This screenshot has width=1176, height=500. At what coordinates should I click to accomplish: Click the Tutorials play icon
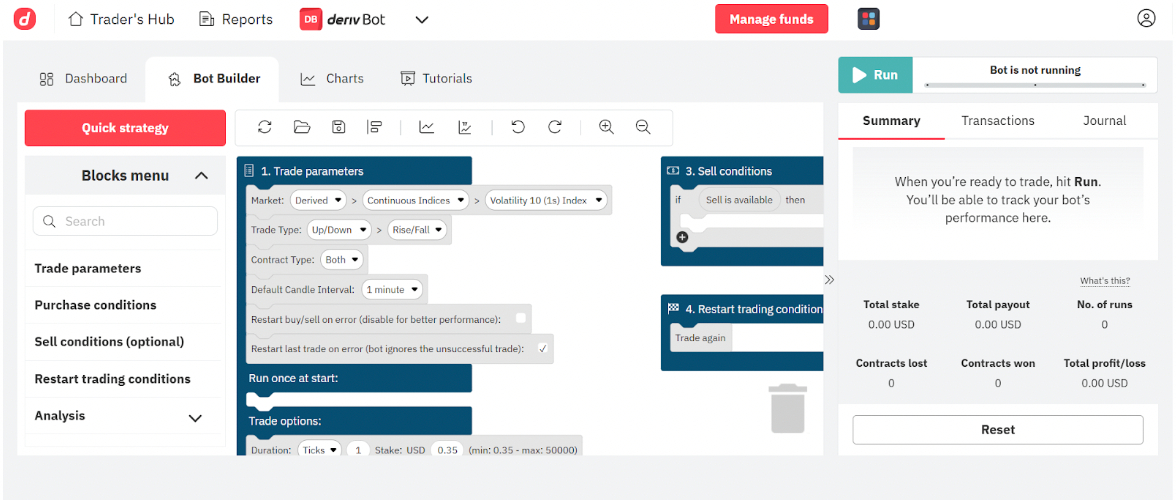(x=408, y=79)
